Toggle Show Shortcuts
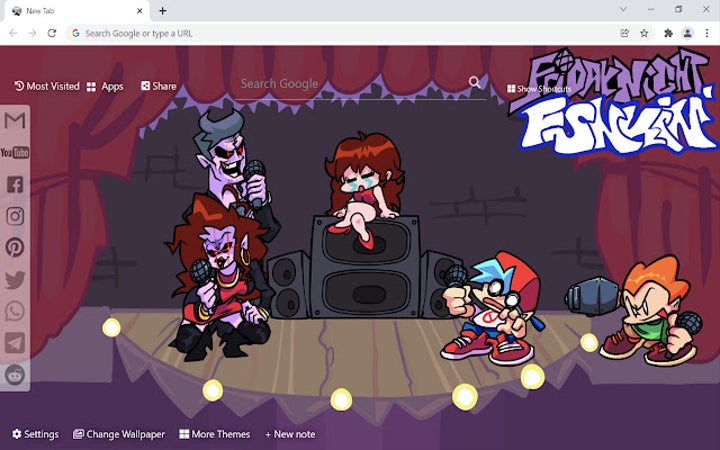 539,89
